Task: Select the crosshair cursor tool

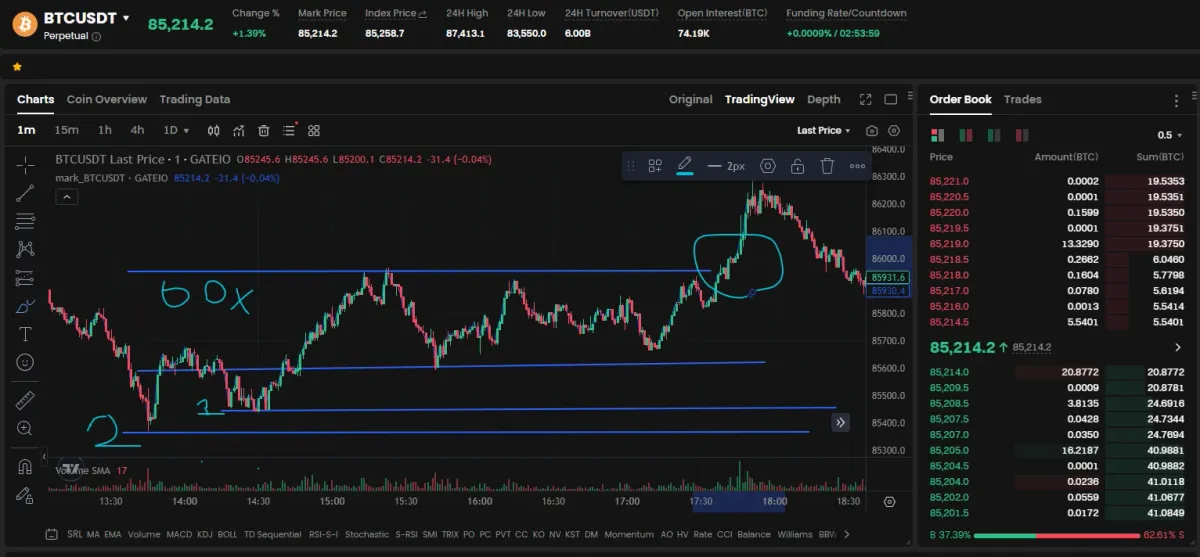Action: pyautogui.click(x=25, y=165)
